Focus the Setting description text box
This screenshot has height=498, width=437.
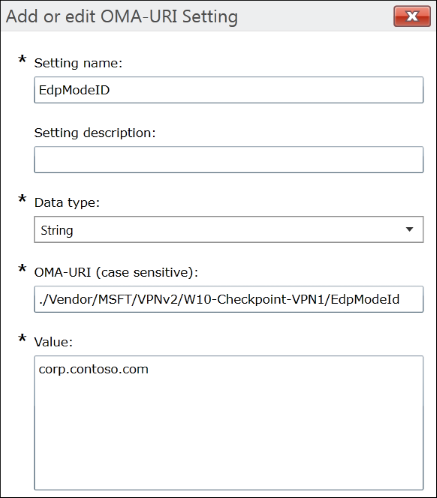click(x=229, y=160)
